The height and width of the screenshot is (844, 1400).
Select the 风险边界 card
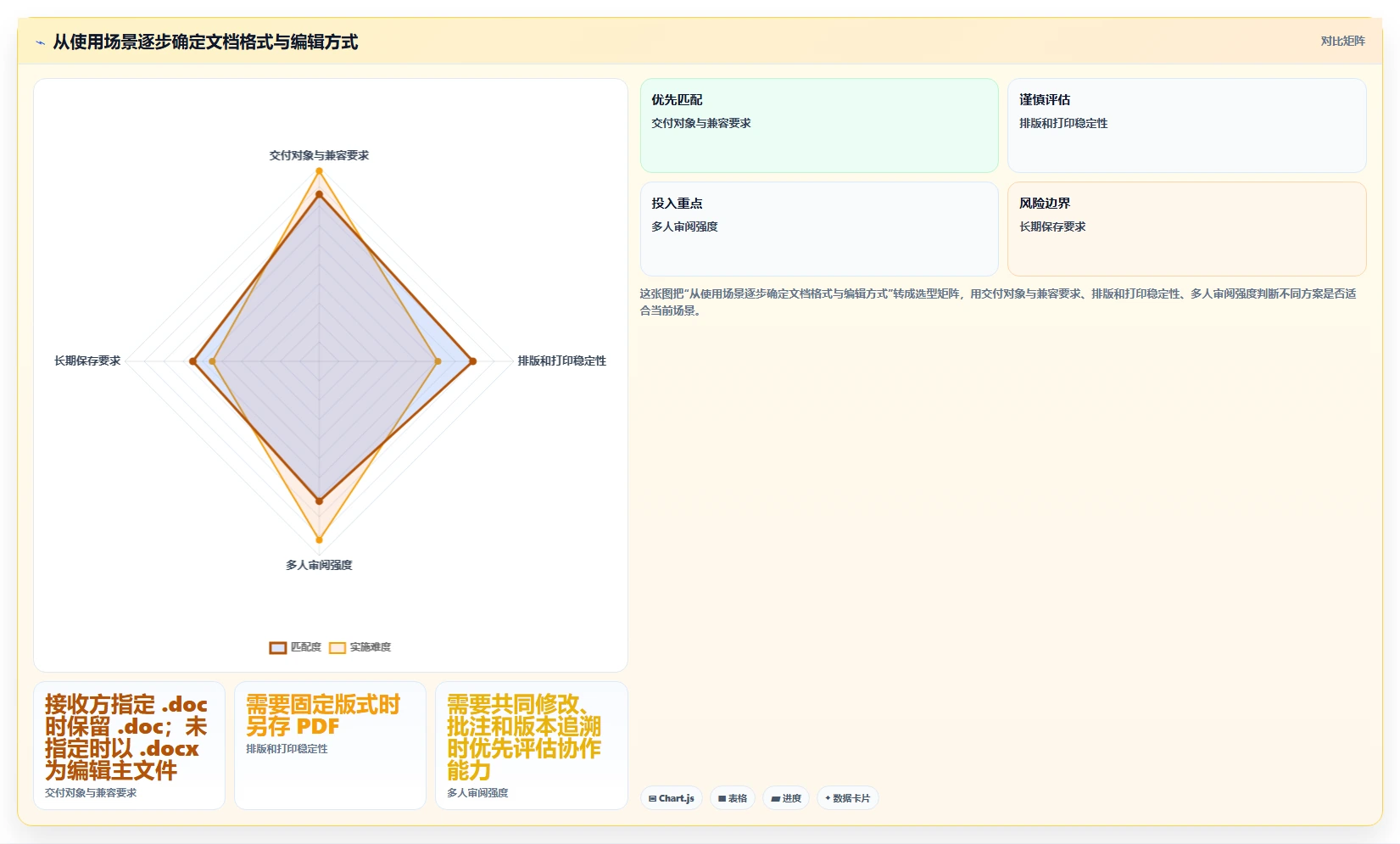[1186, 229]
